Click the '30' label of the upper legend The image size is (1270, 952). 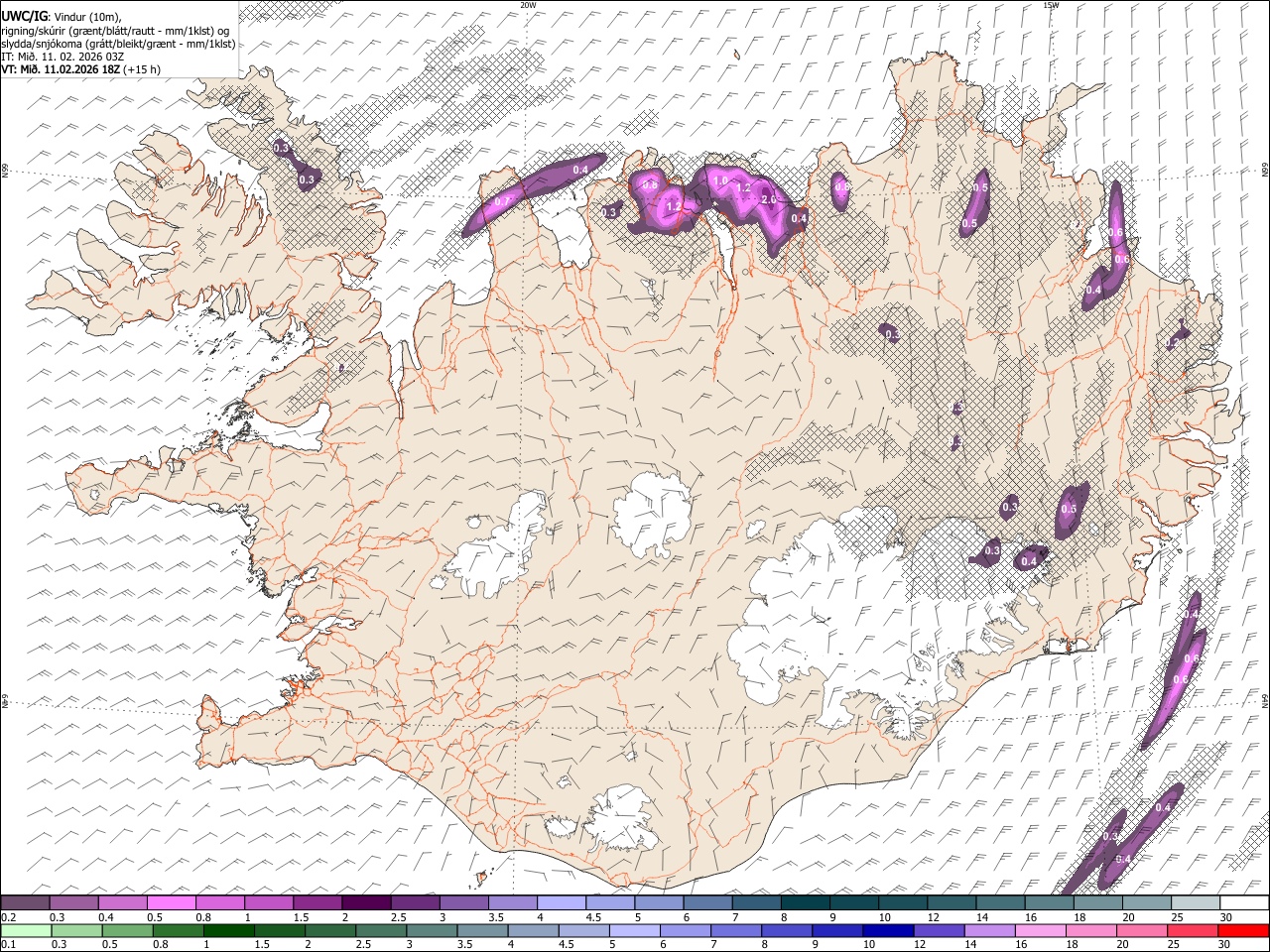point(1225,917)
